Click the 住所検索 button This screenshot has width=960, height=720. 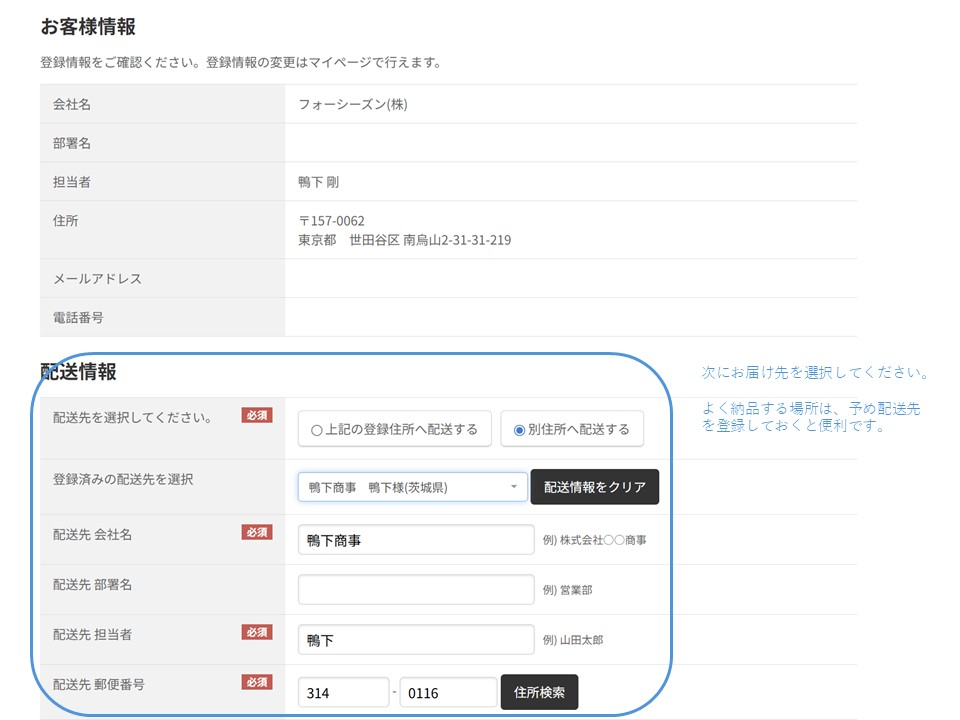click(x=539, y=692)
